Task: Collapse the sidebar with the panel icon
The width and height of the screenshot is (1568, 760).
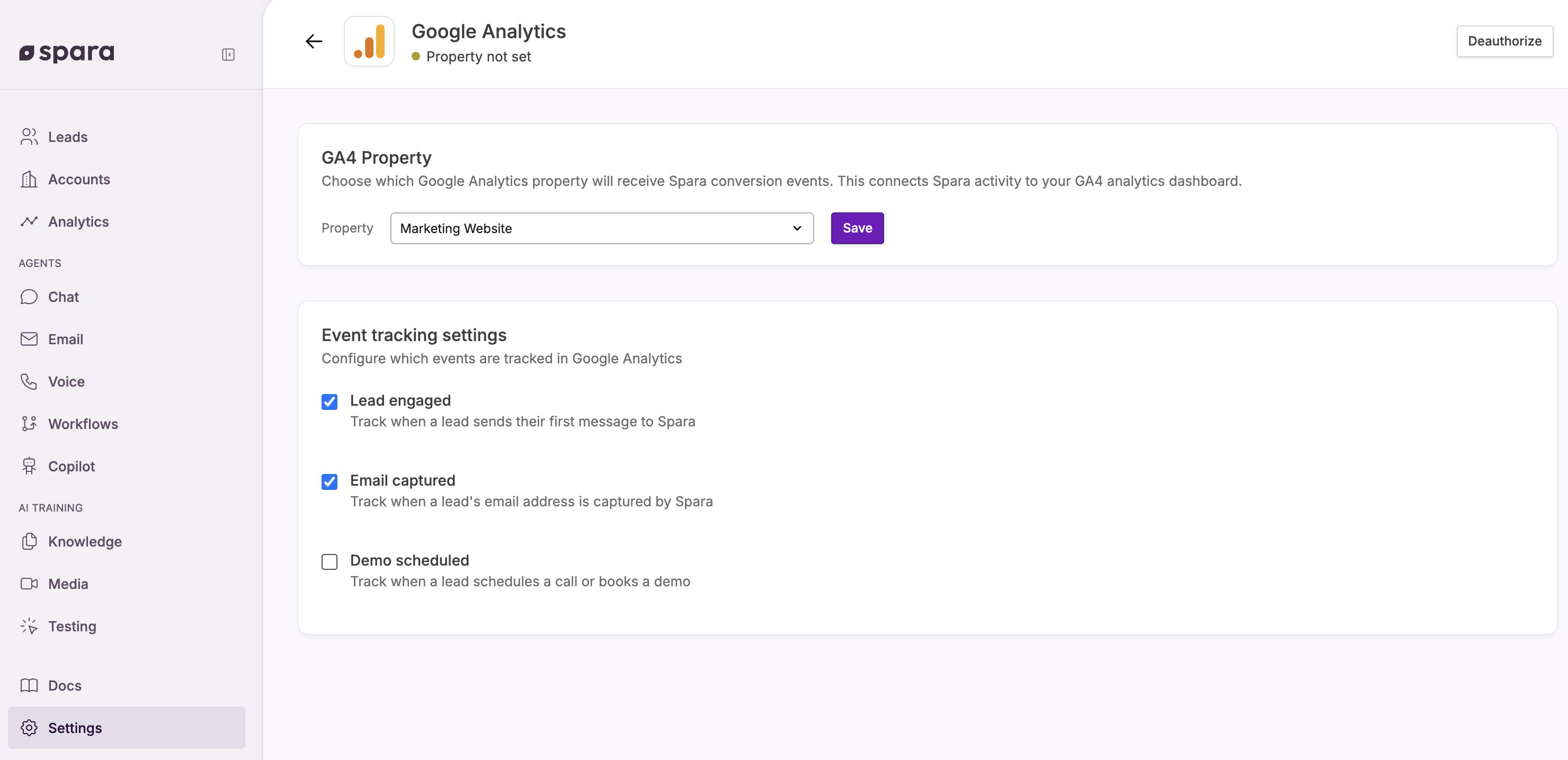Action: (228, 55)
